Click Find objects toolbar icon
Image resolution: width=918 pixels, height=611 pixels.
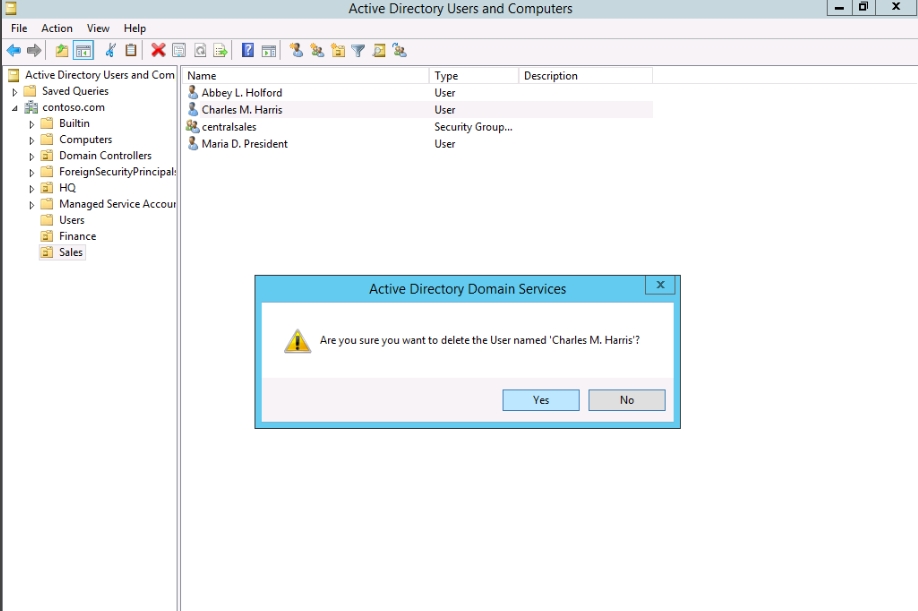(x=379, y=51)
